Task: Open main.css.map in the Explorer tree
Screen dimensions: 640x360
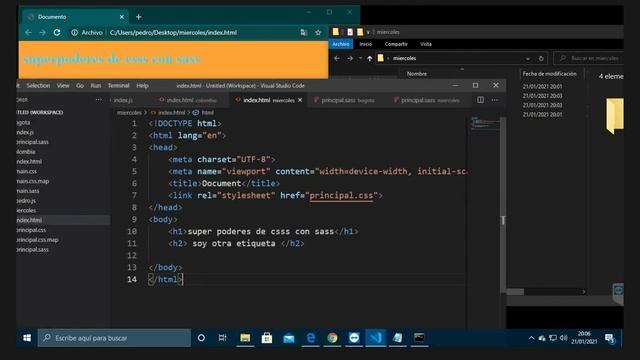Action: (x=33, y=181)
